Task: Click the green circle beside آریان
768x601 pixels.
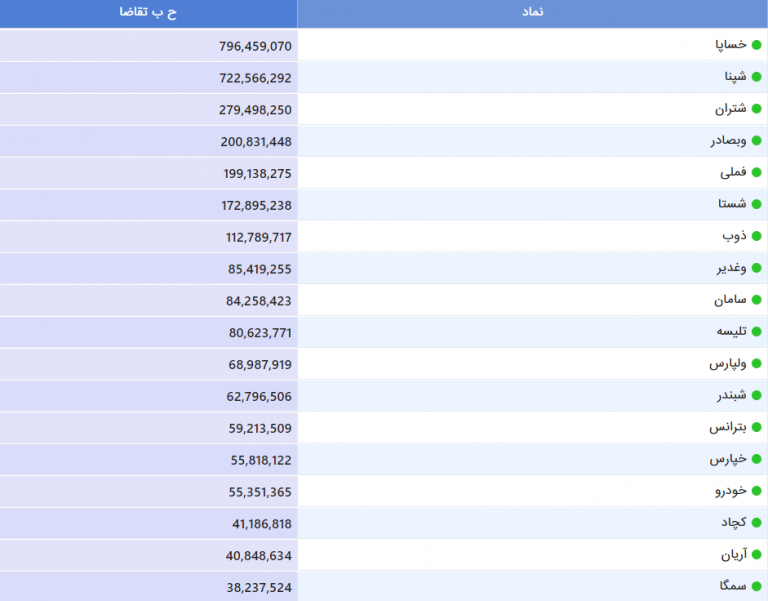Action: click(756, 554)
